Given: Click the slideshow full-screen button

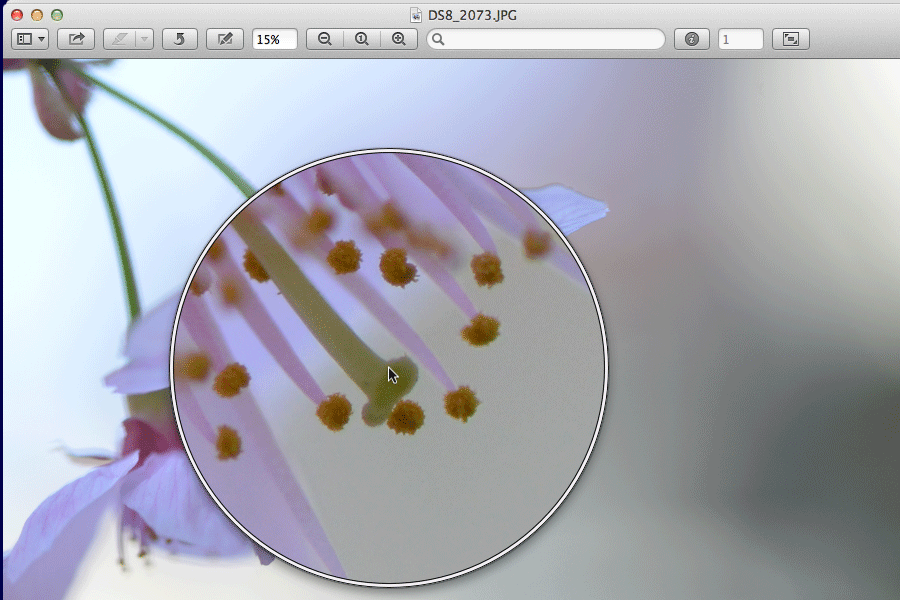Looking at the screenshot, I should tap(791, 39).
